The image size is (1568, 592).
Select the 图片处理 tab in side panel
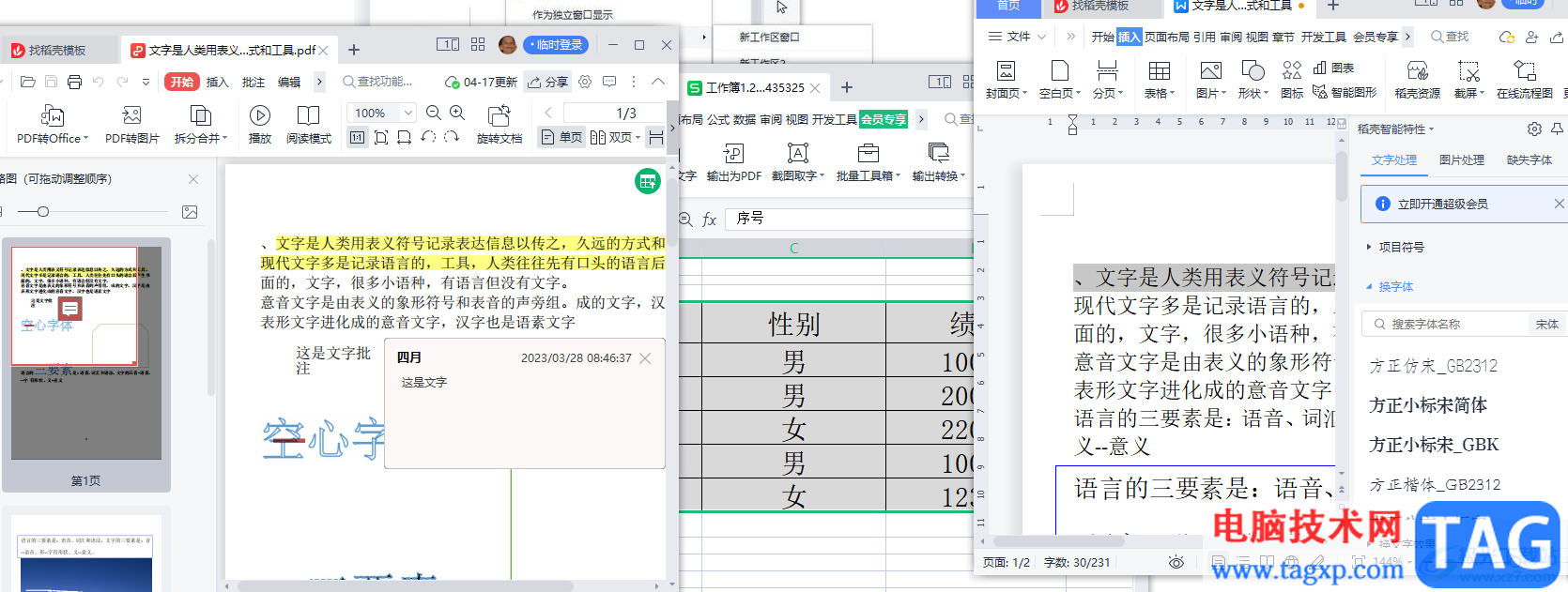(1462, 159)
